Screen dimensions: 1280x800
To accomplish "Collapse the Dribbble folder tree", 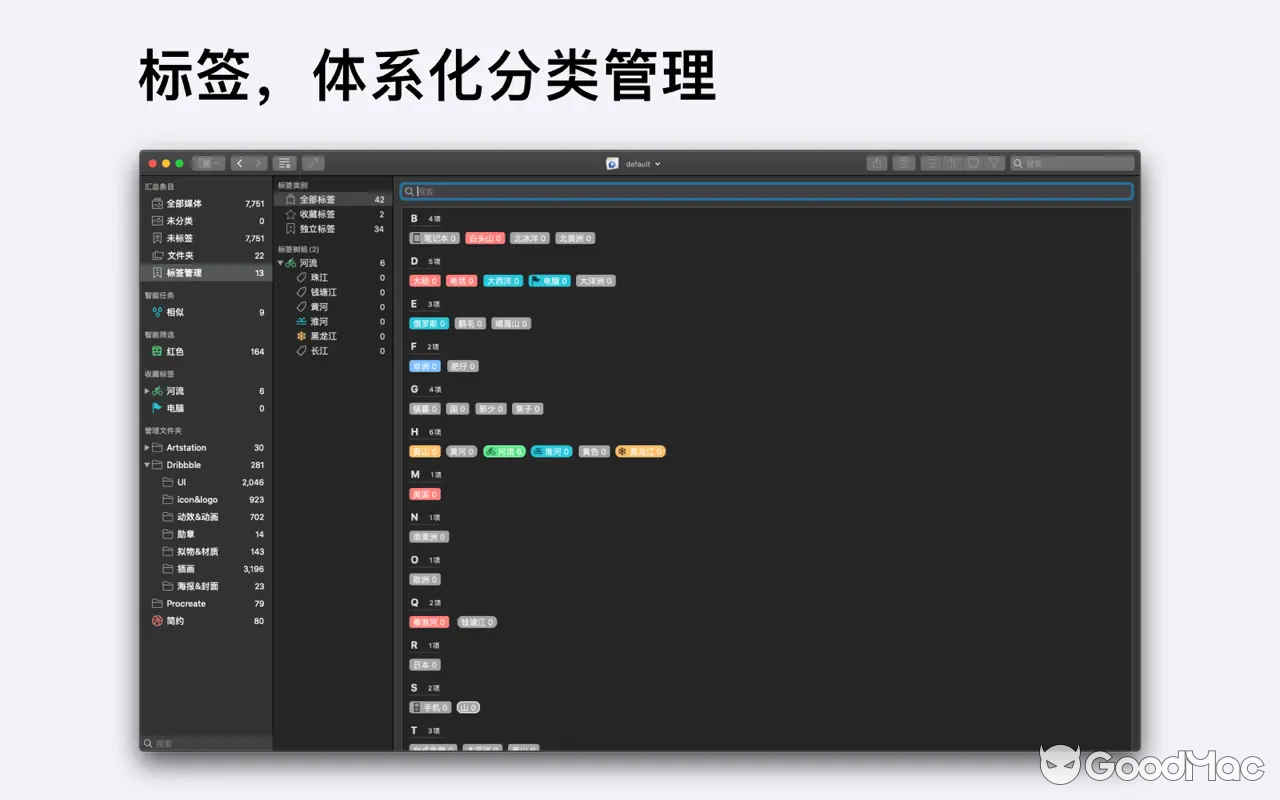I will pos(146,464).
